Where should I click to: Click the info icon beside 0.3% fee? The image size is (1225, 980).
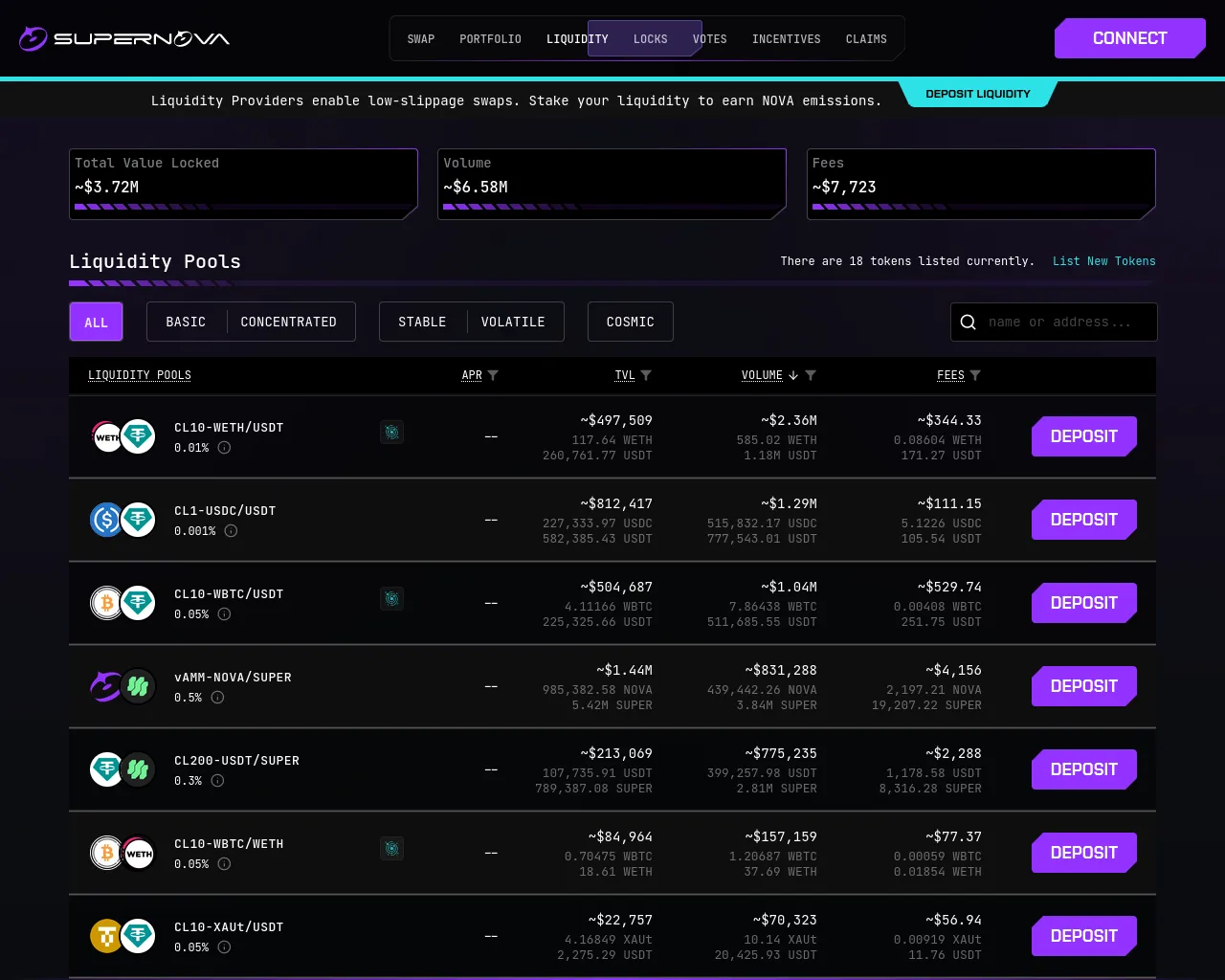click(217, 781)
